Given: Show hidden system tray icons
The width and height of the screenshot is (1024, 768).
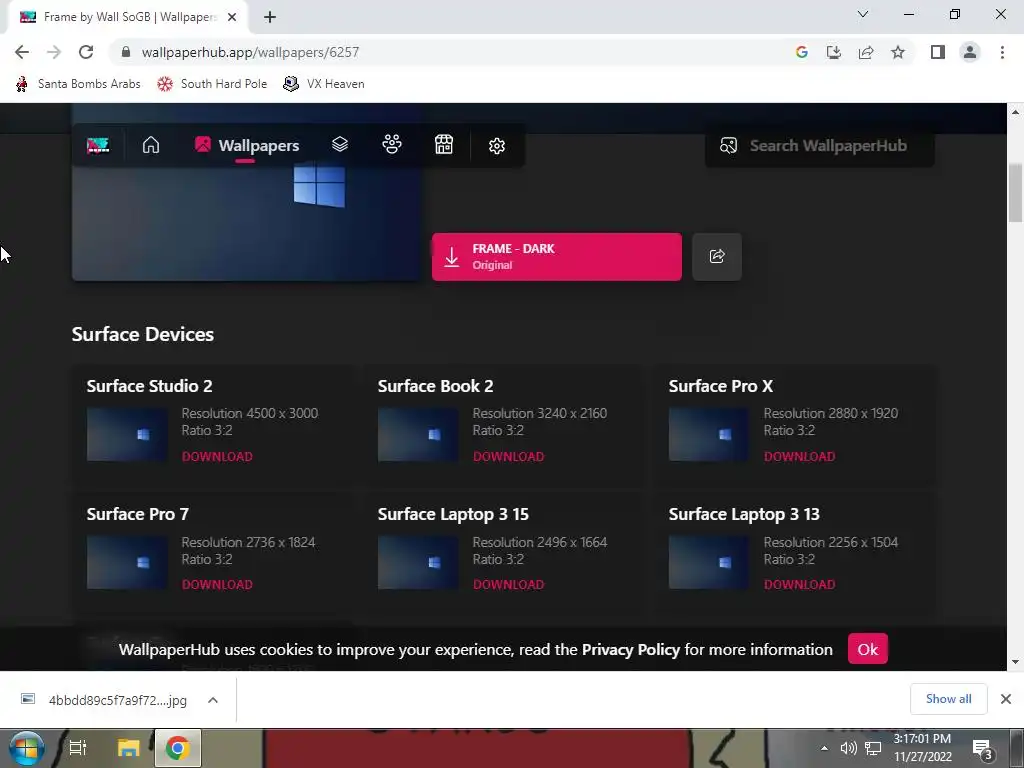Looking at the screenshot, I should pyautogui.click(x=824, y=748).
